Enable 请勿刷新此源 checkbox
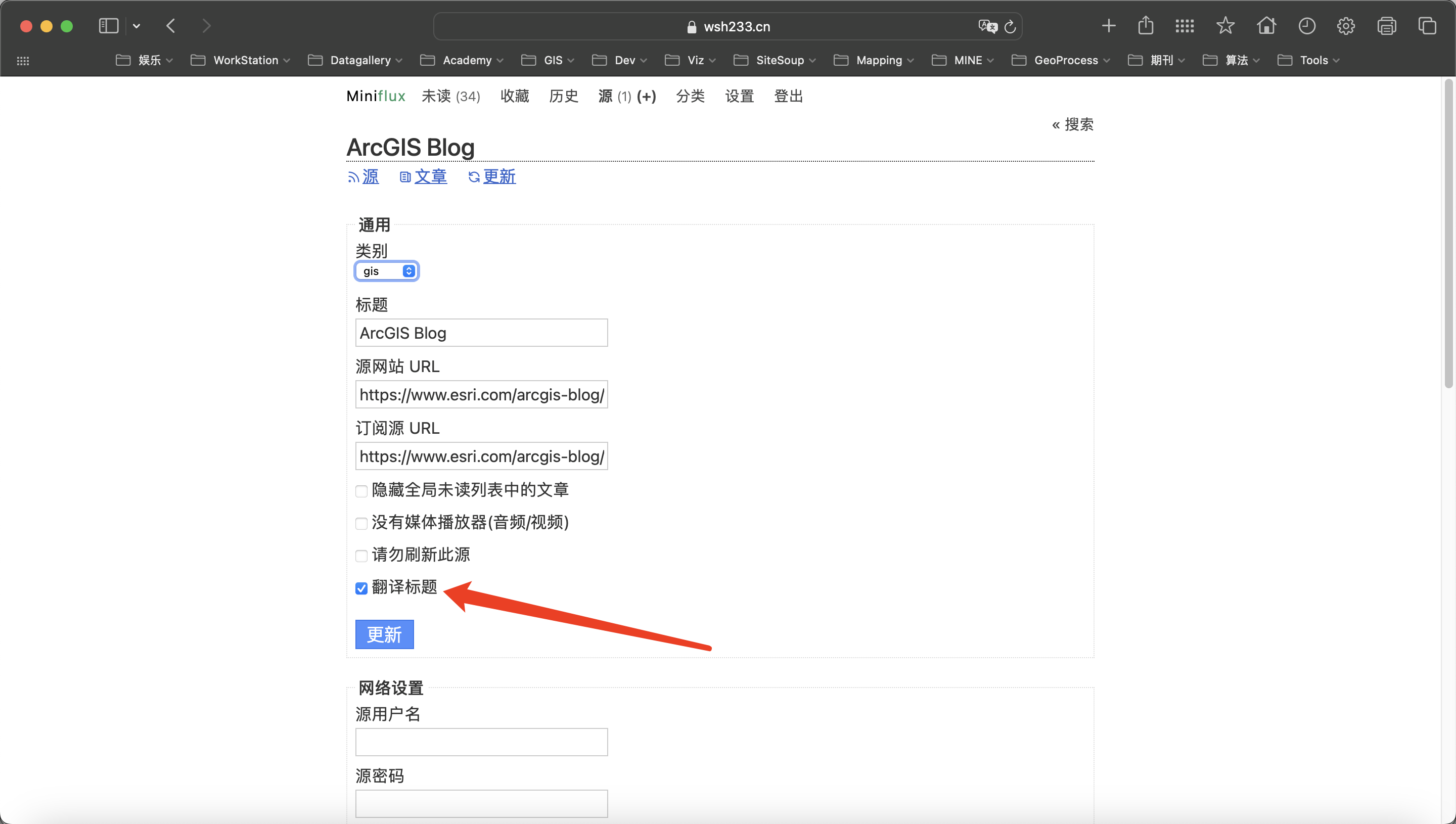1456x824 pixels. tap(361, 556)
